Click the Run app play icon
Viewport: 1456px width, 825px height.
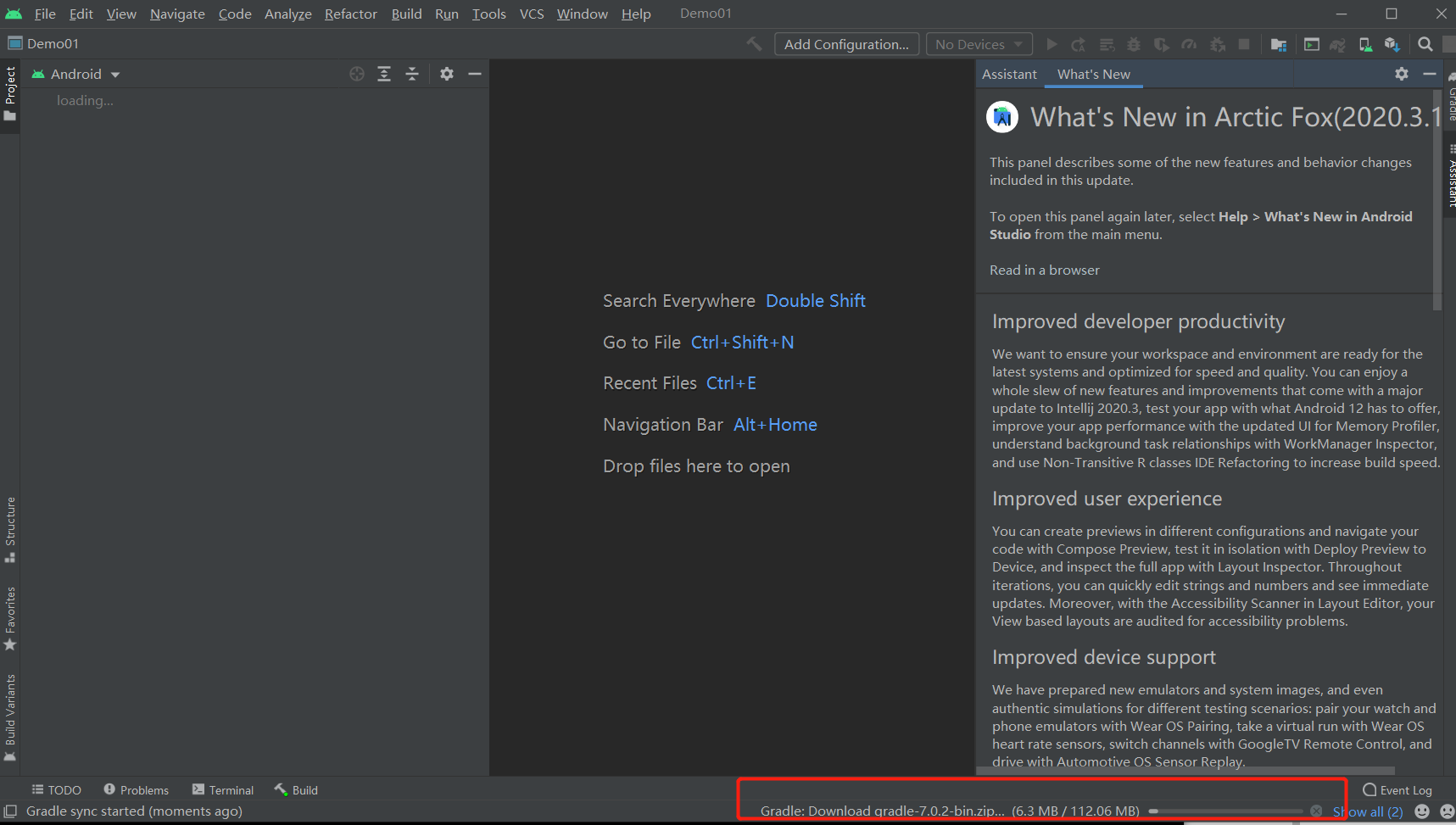(x=1052, y=44)
